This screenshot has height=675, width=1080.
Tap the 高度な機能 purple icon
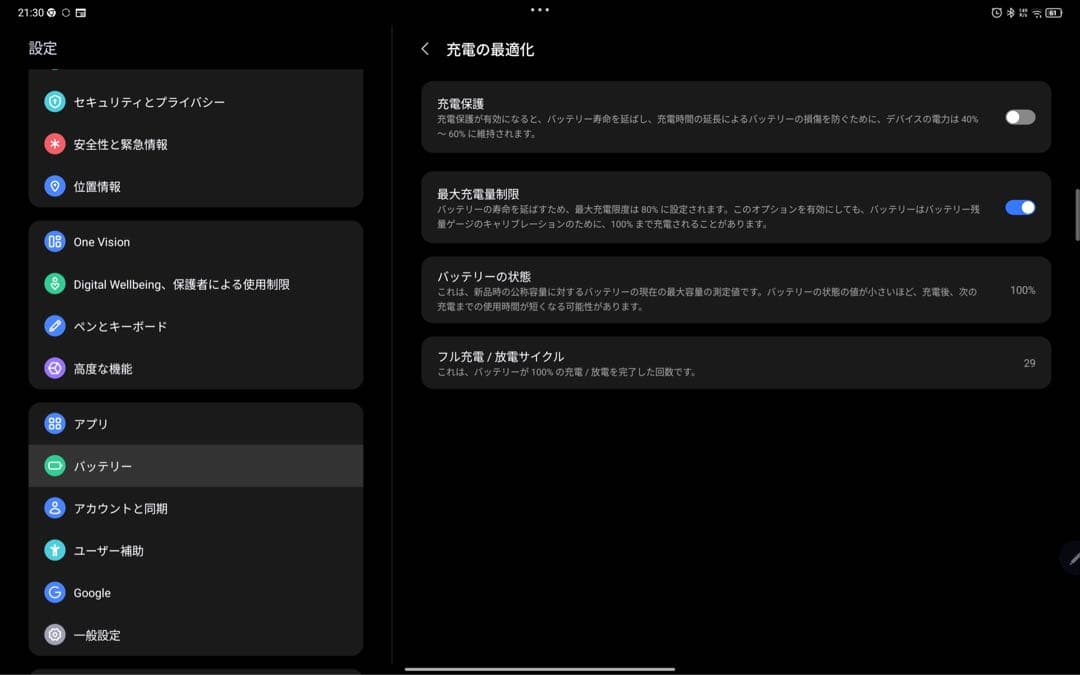(x=57, y=368)
